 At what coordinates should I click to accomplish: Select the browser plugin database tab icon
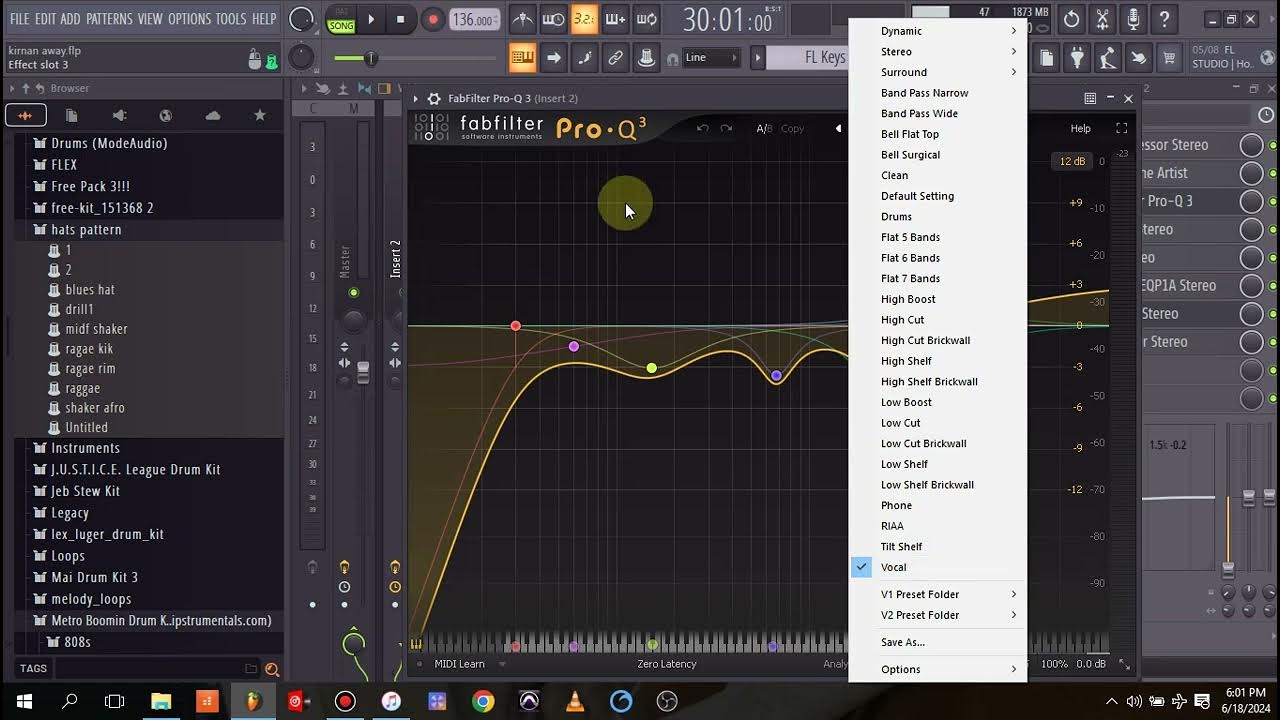pos(119,115)
